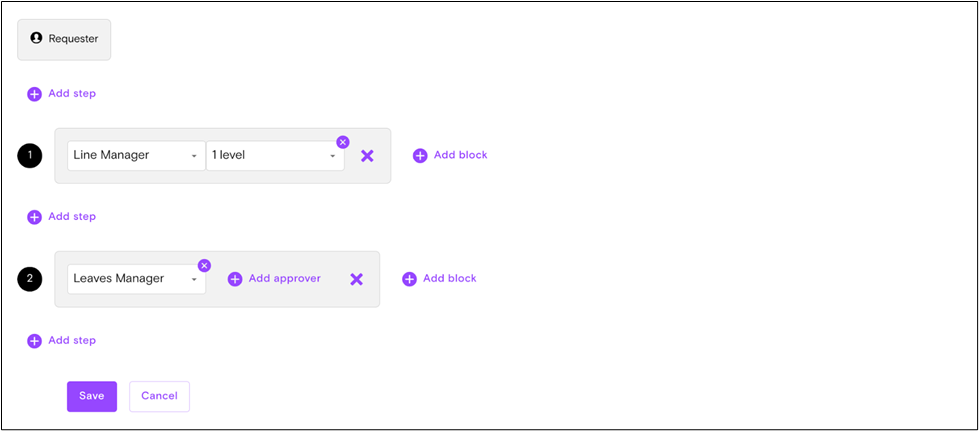Open the Leaves Manager dropdown
This screenshot has width=979, height=431.
pyautogui.click(x=136, y=279)
